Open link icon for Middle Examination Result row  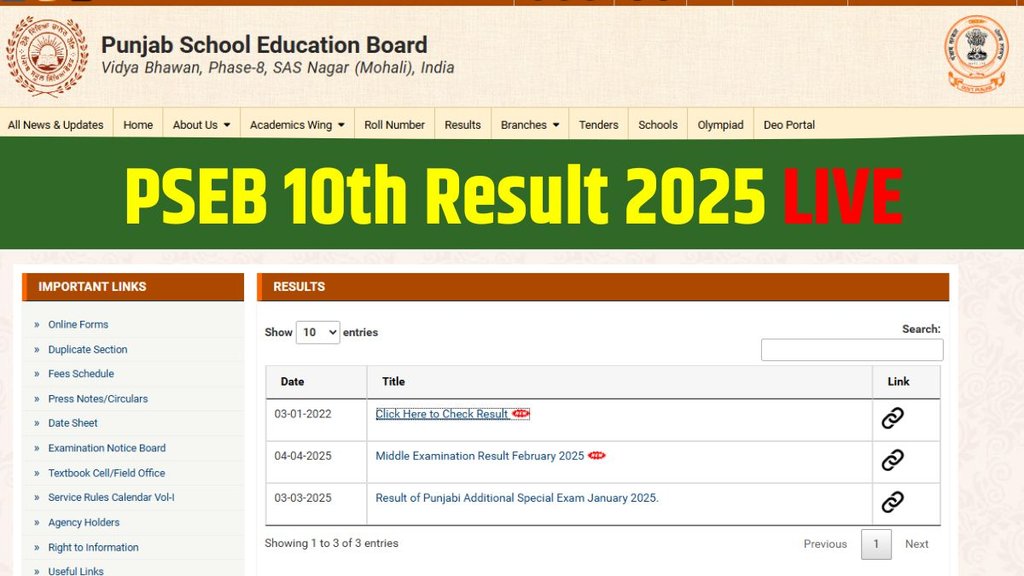(892, 460)
